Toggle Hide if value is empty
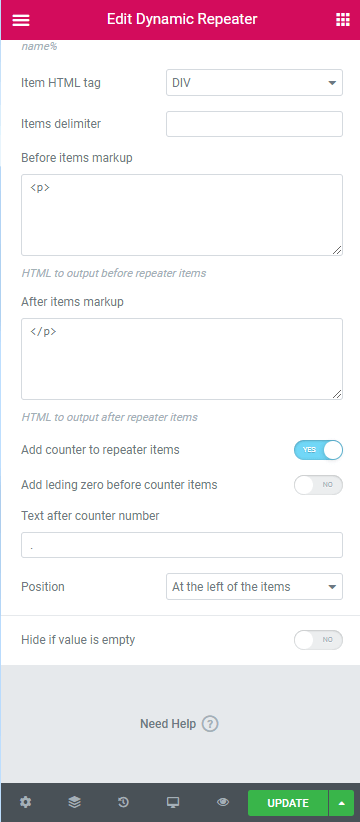 pos(318,640)
